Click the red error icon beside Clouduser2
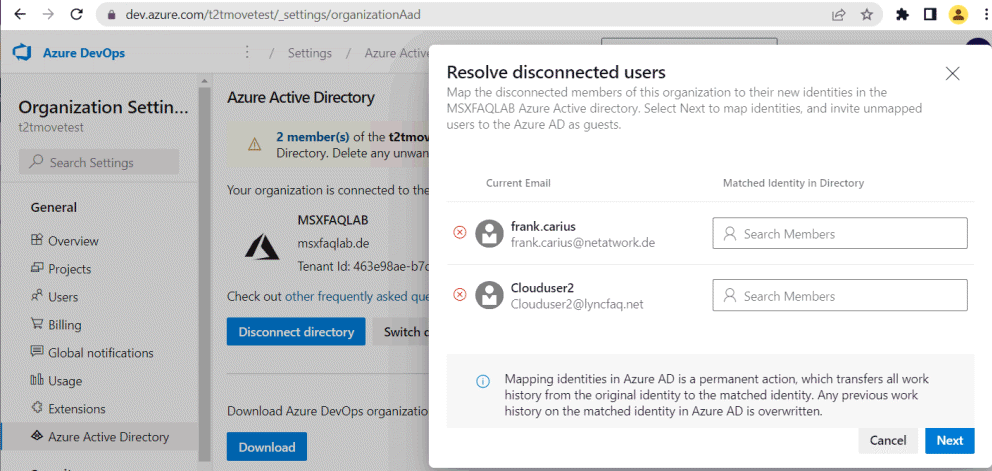This screenshot has height=471, width=992. click(460, 294)
